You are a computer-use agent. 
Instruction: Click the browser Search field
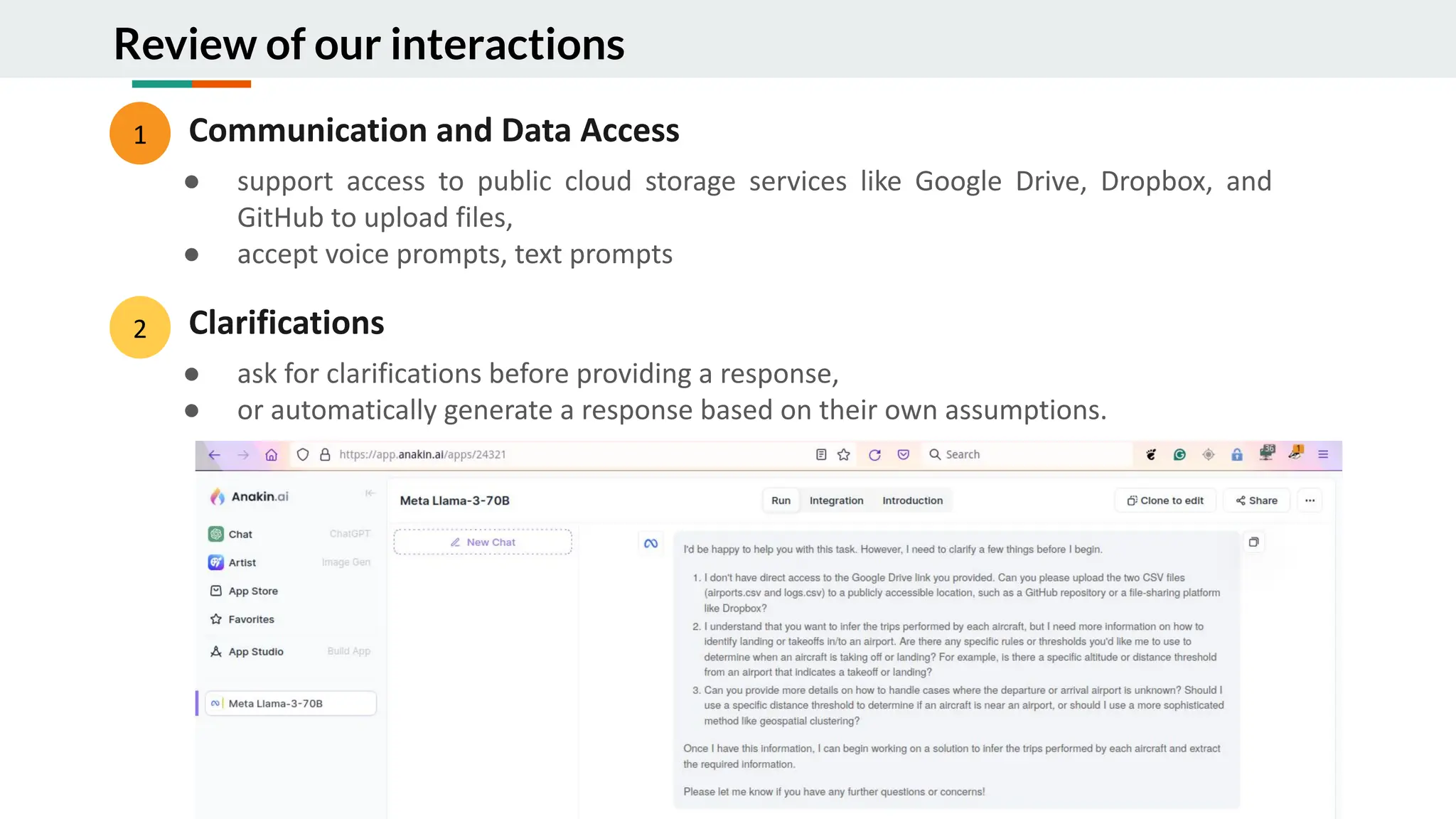pos(1027,455)
